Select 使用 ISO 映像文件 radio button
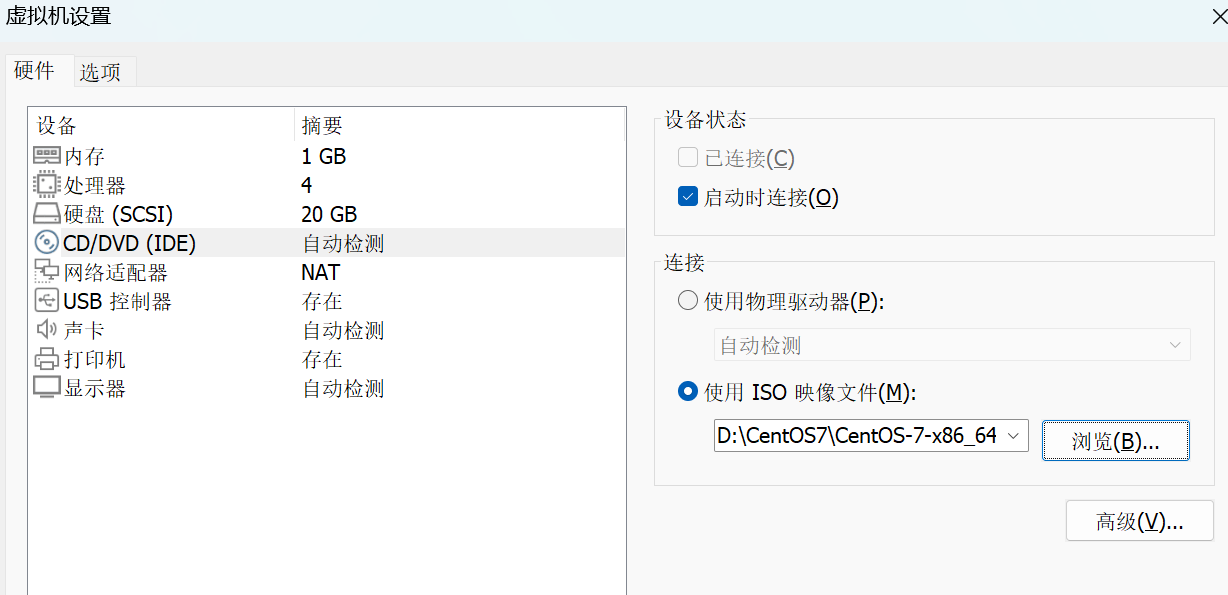The height and width of the screenshot is (595, 1228). 688,392
